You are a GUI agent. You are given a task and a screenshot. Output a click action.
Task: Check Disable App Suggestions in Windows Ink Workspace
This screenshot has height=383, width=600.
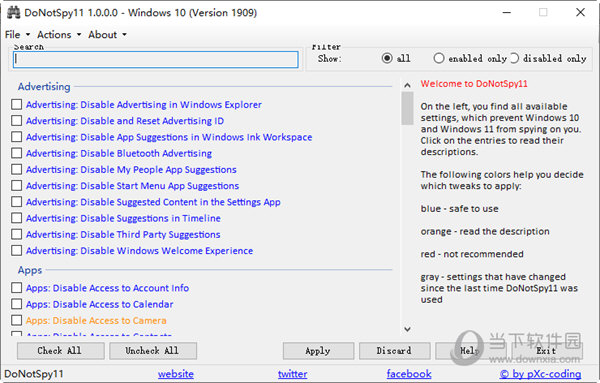click(16, 137)
